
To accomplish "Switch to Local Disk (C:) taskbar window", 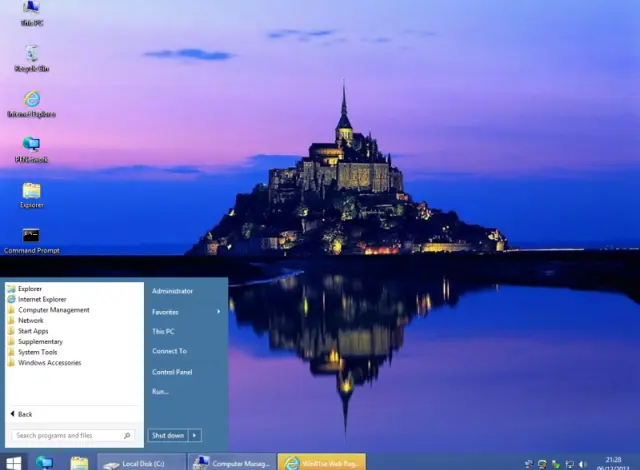I will (x=142, y=463).
